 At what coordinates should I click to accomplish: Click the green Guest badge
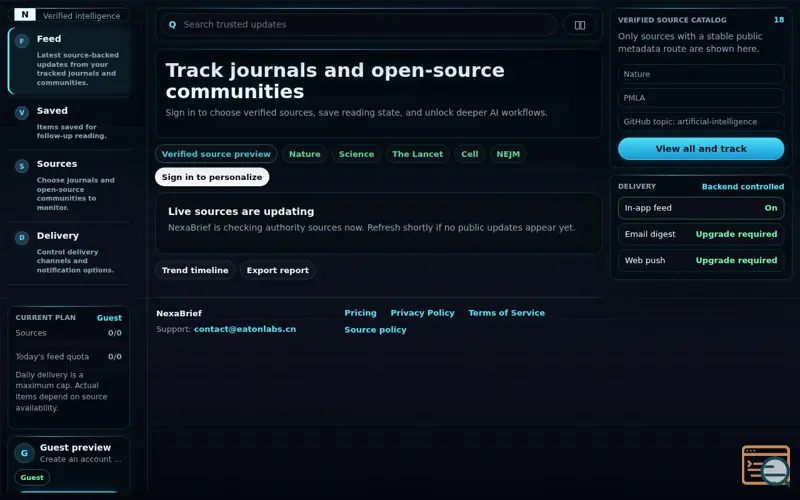pyautogui.click(x=32, y=478)
